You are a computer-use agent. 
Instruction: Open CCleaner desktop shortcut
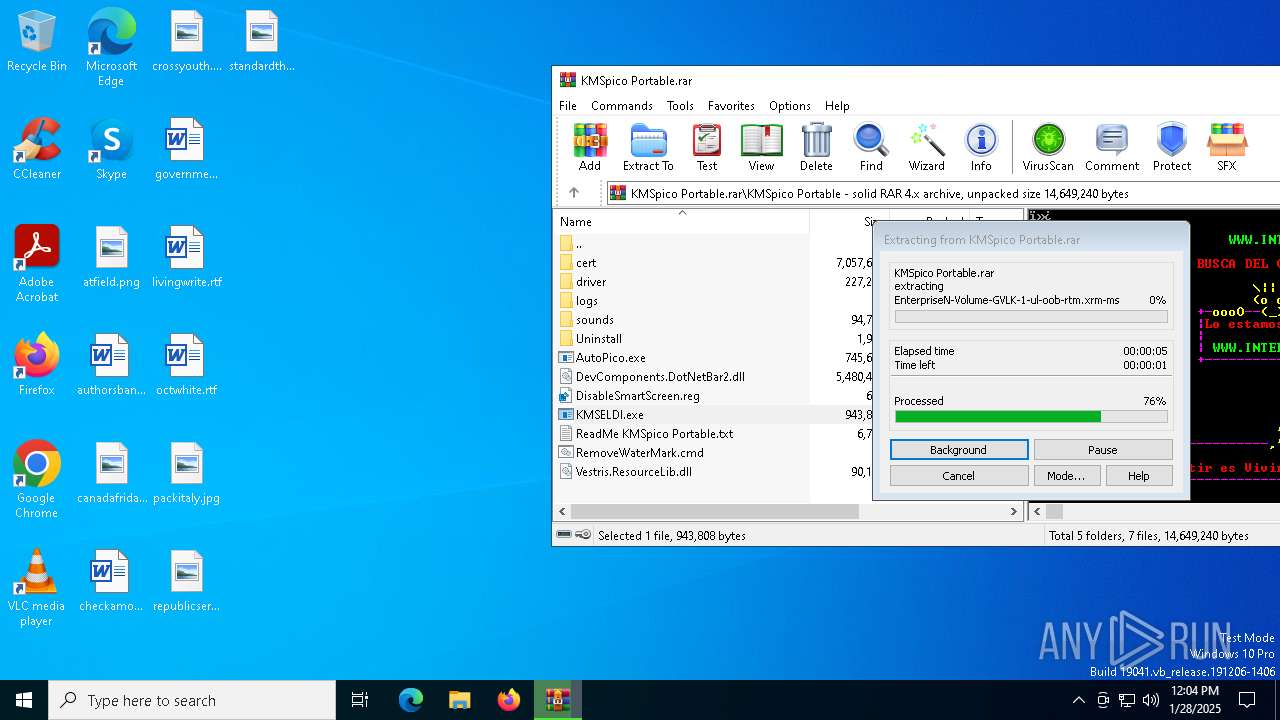tap(37, 150)
